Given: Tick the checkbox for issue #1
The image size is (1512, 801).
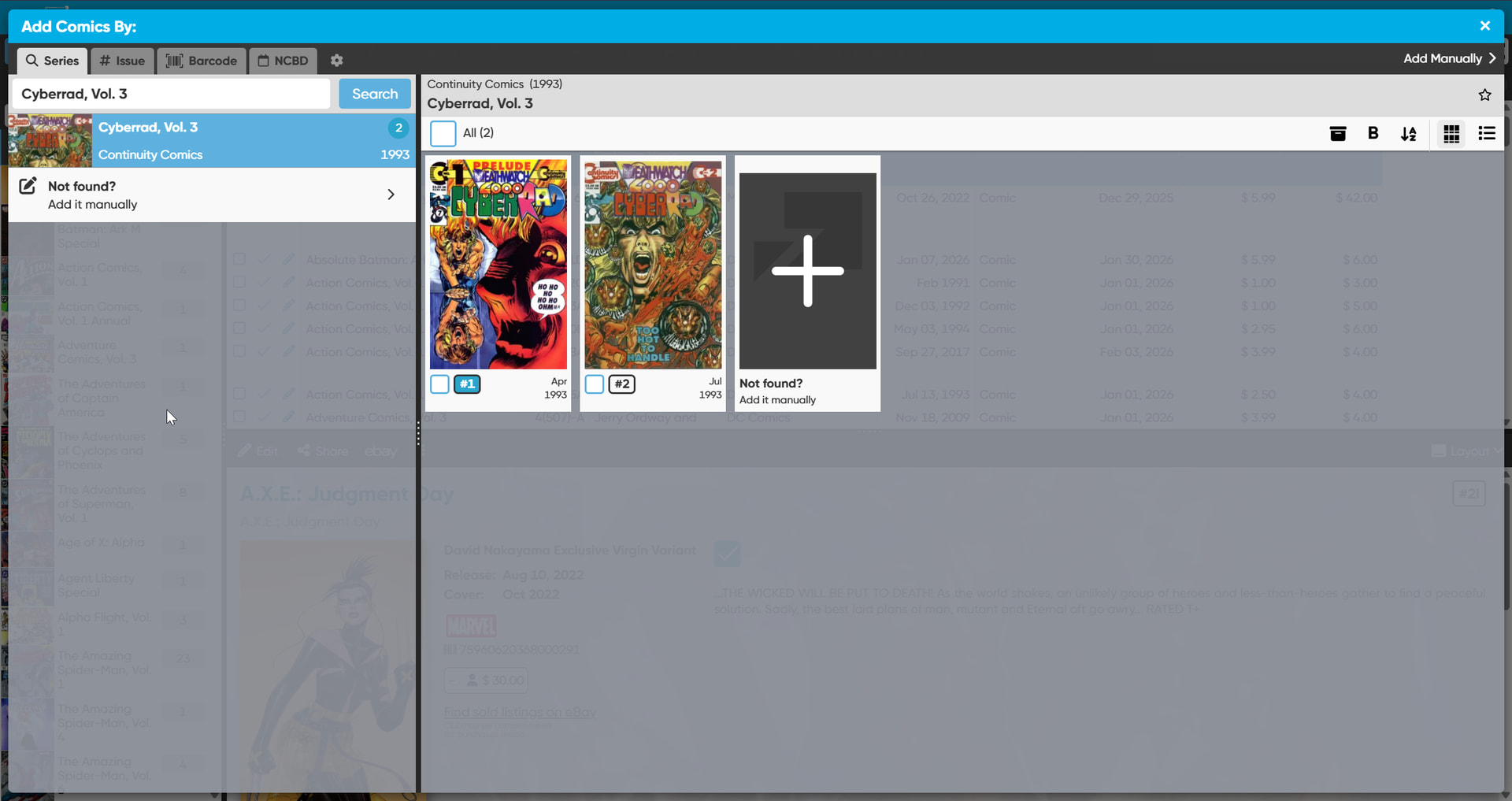Looking at the screenshot, I should (x=439, y=384).
